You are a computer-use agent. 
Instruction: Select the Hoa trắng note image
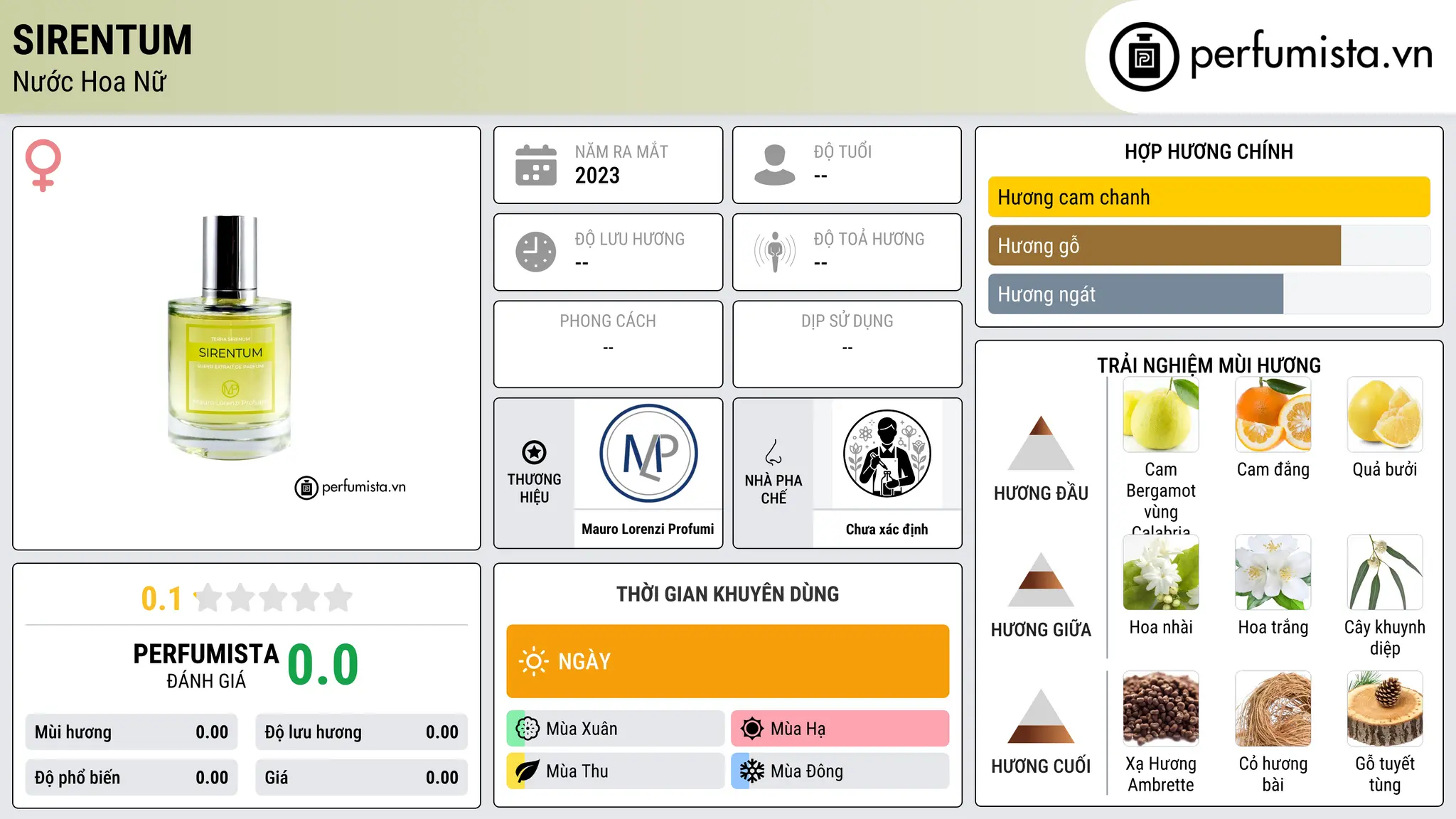[x=1273, y=572]
